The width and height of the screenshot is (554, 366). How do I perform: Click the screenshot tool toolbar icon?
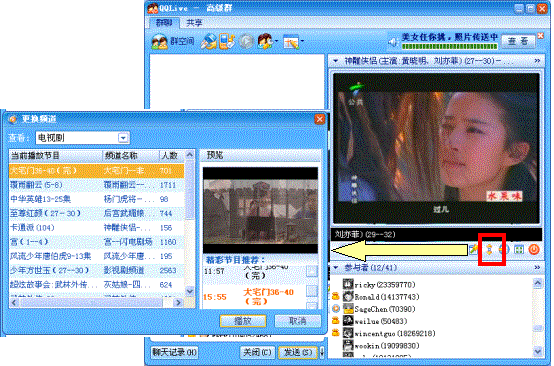pos(291,42)
